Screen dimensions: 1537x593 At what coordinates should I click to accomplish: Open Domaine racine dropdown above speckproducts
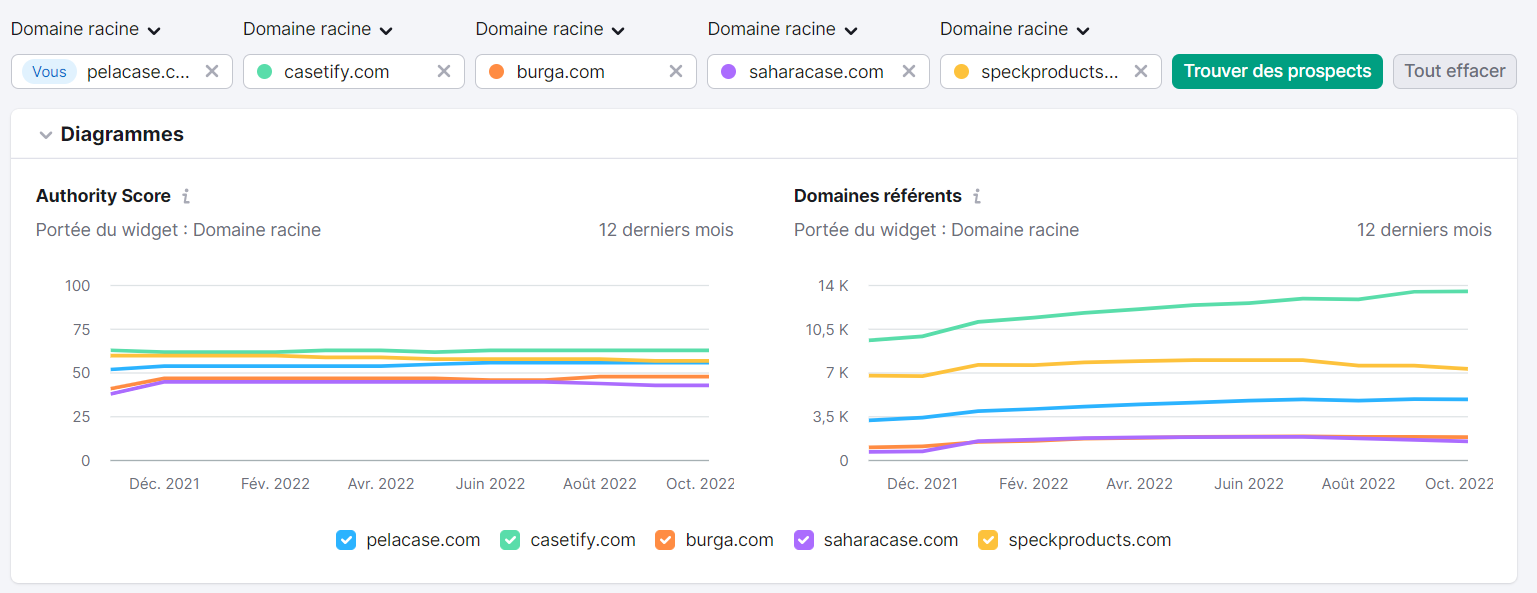coord(1014,30)
